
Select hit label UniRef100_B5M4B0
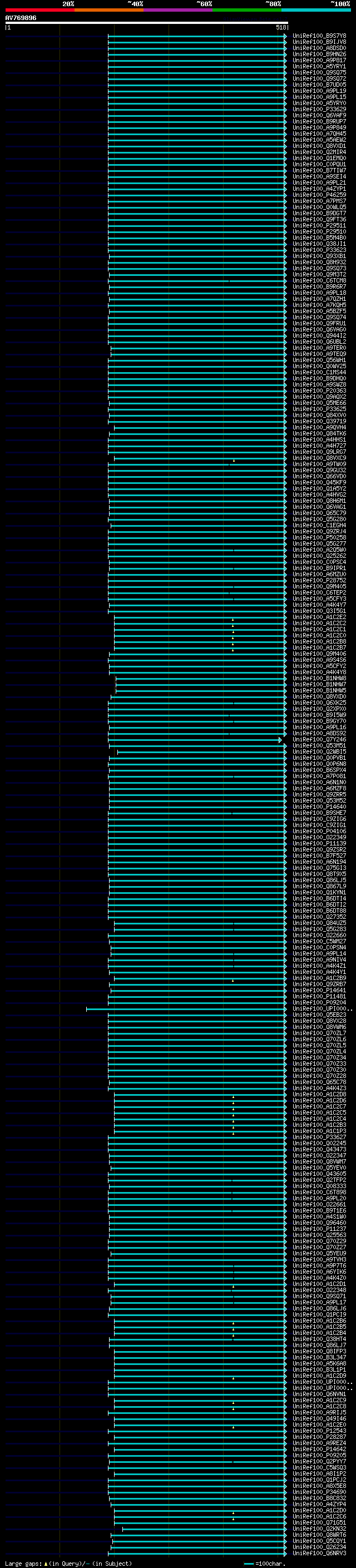tap(319, 238)
